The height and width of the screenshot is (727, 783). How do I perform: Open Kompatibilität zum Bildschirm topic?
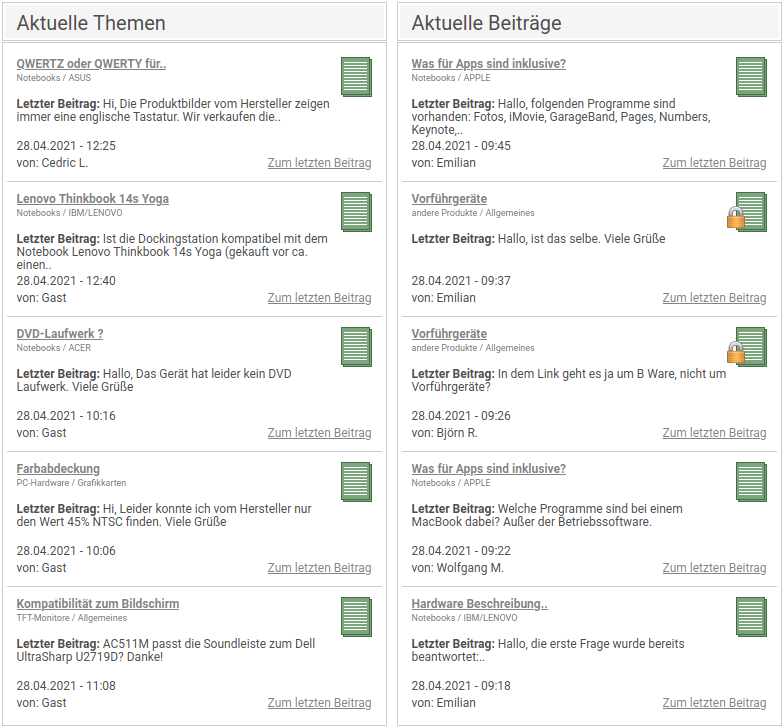(98, 604)
